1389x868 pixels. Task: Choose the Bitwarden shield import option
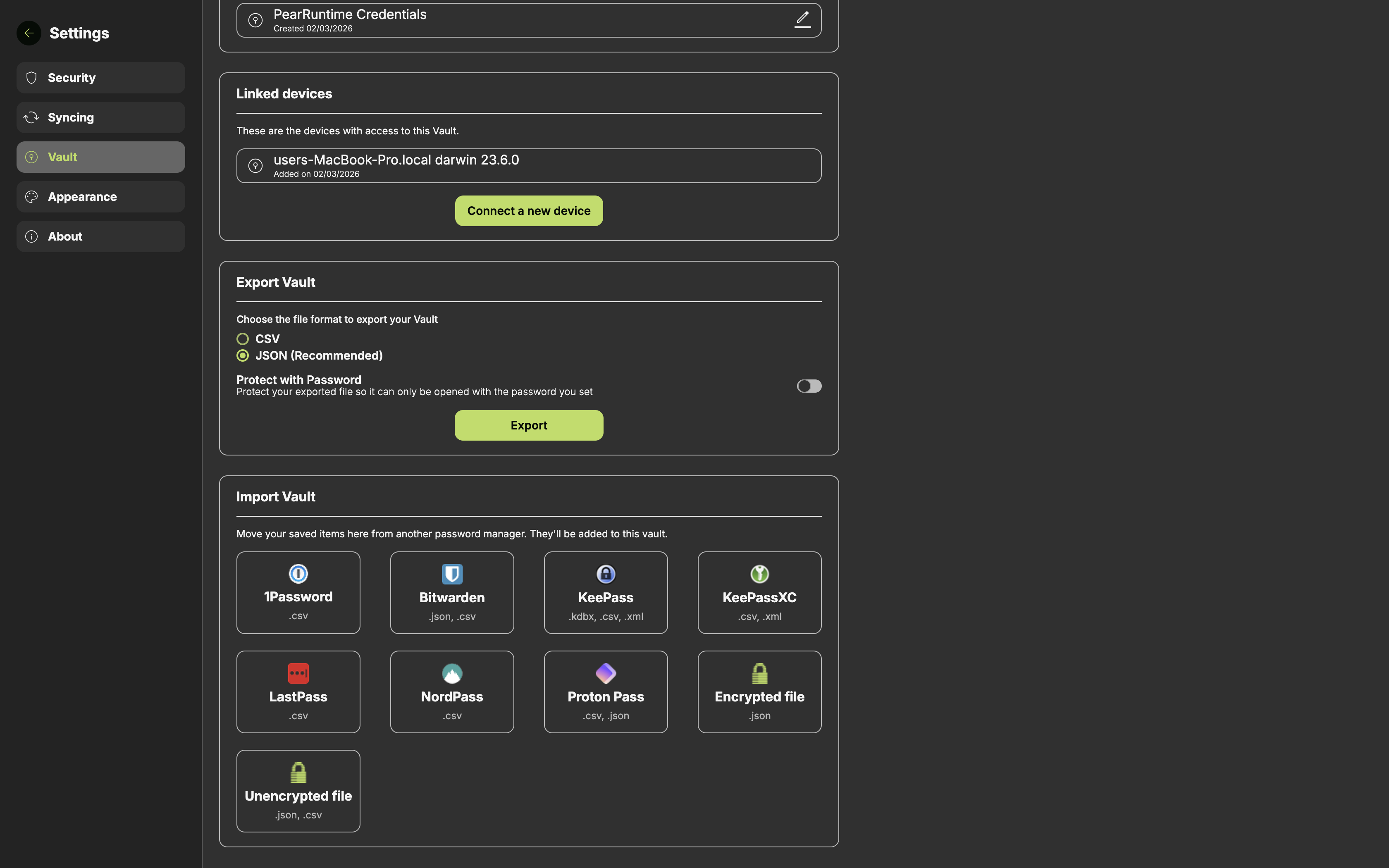[x=452, y=575]
